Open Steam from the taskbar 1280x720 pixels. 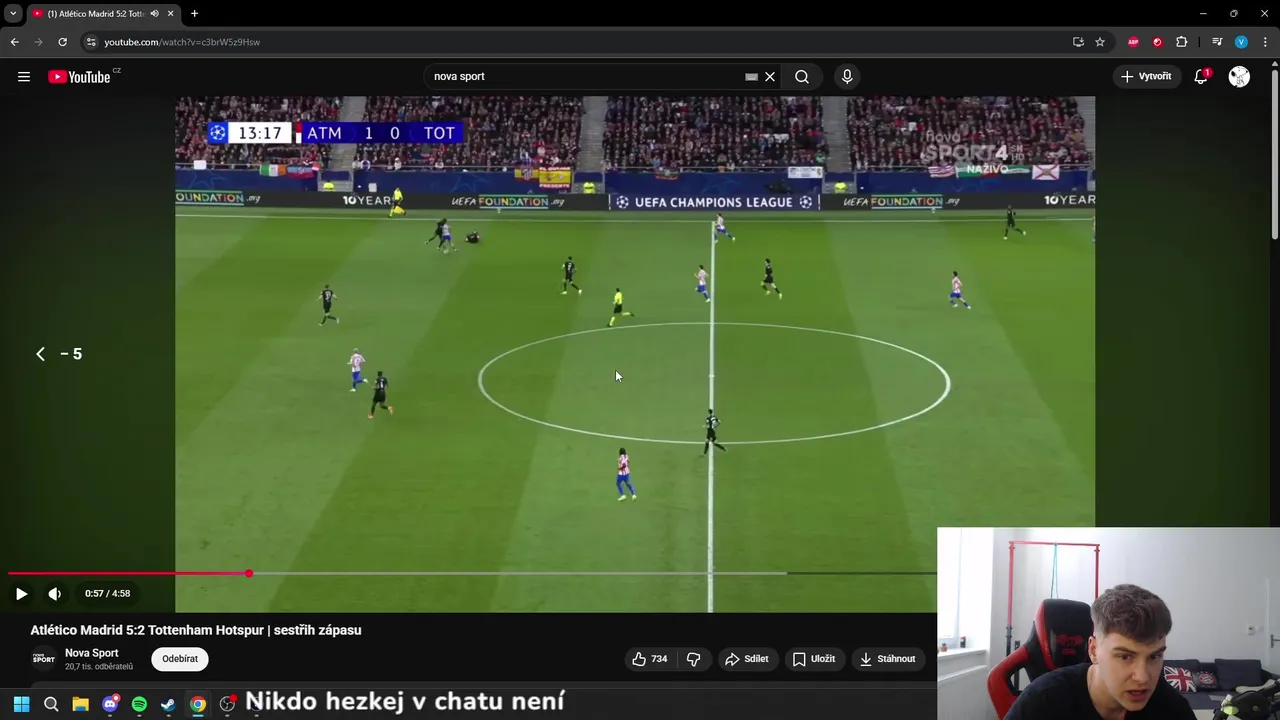pos(168,704)
